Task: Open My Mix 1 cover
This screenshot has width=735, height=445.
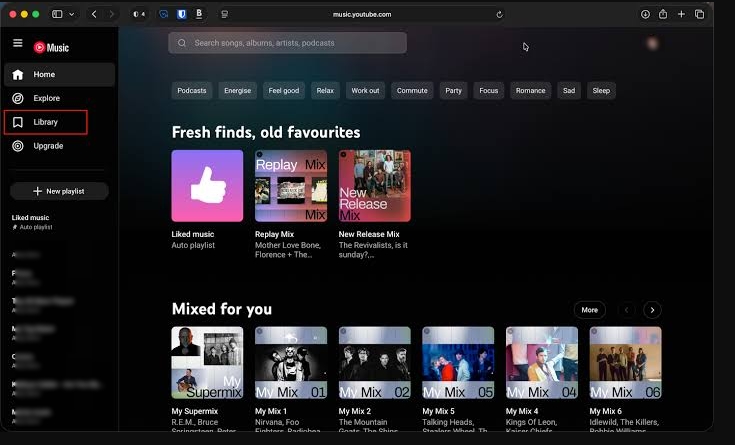Action: [291, 362]
